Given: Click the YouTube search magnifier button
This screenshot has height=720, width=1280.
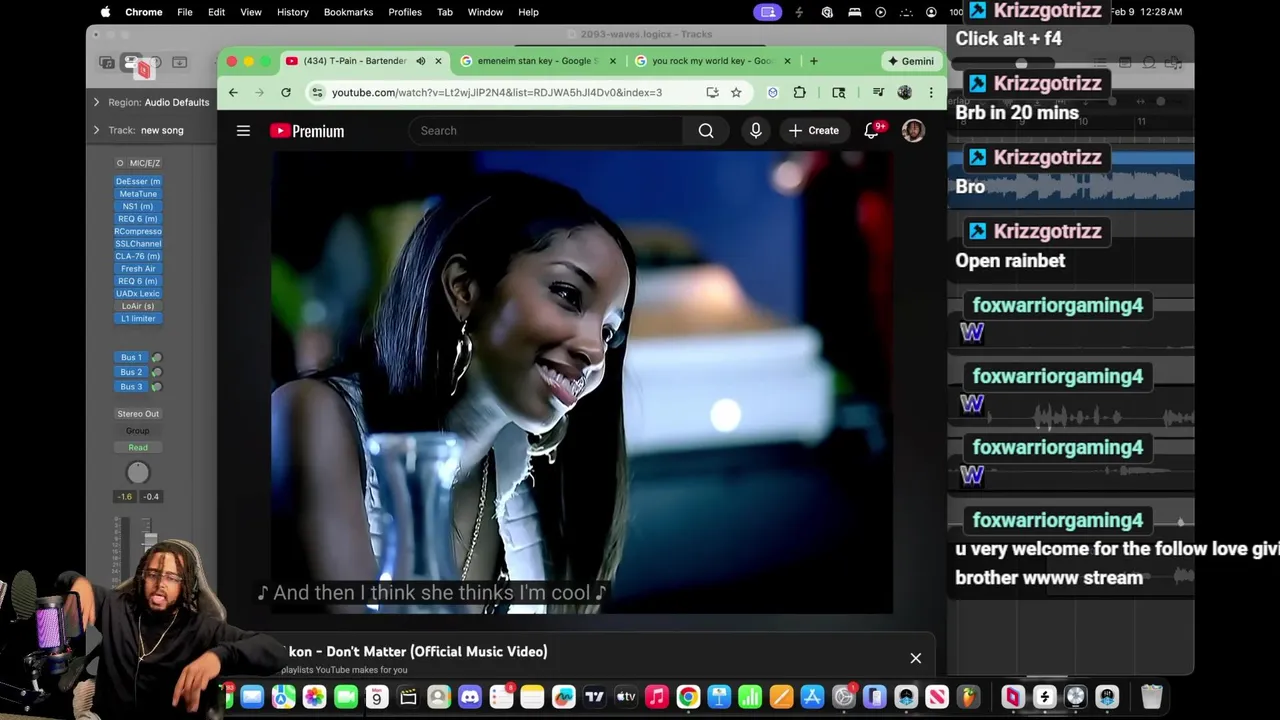Looking at the screenshot, I should pos(706,131).
